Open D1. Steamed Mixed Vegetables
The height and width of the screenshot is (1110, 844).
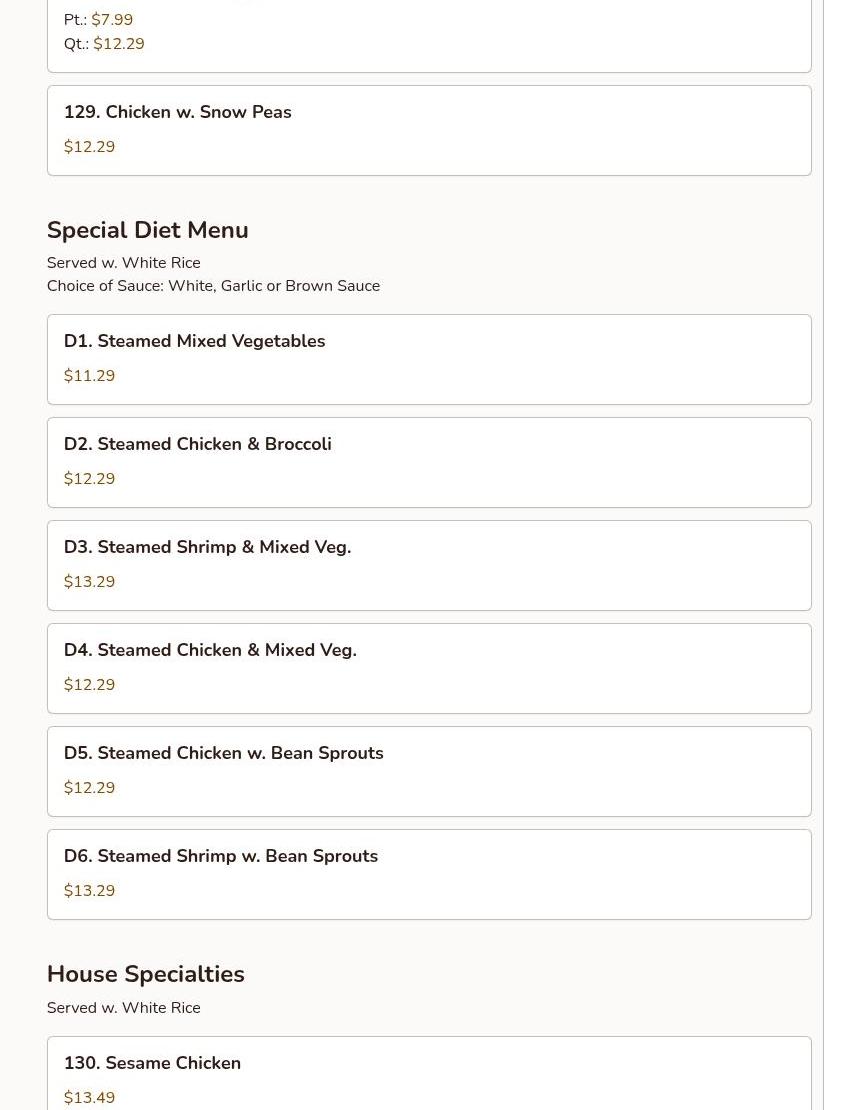194,341
